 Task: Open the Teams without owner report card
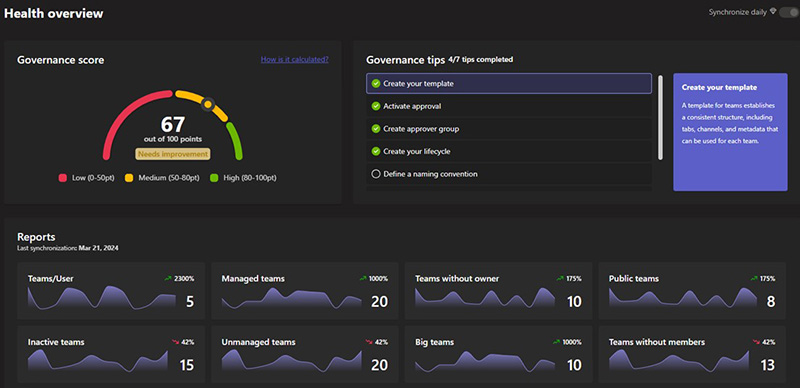pos(499,291)
